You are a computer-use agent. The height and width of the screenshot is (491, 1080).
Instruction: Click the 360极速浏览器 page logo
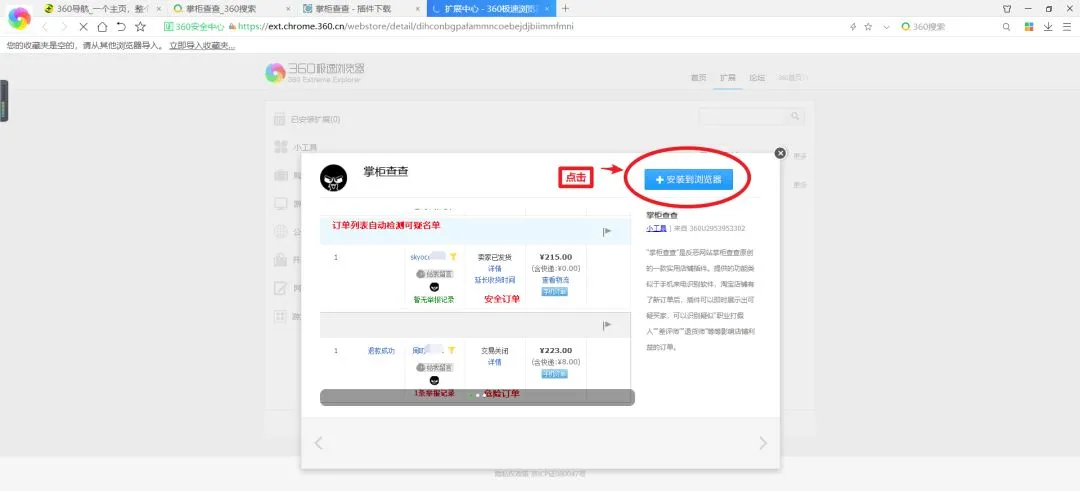pyautogui.click(x=315, y=72)
